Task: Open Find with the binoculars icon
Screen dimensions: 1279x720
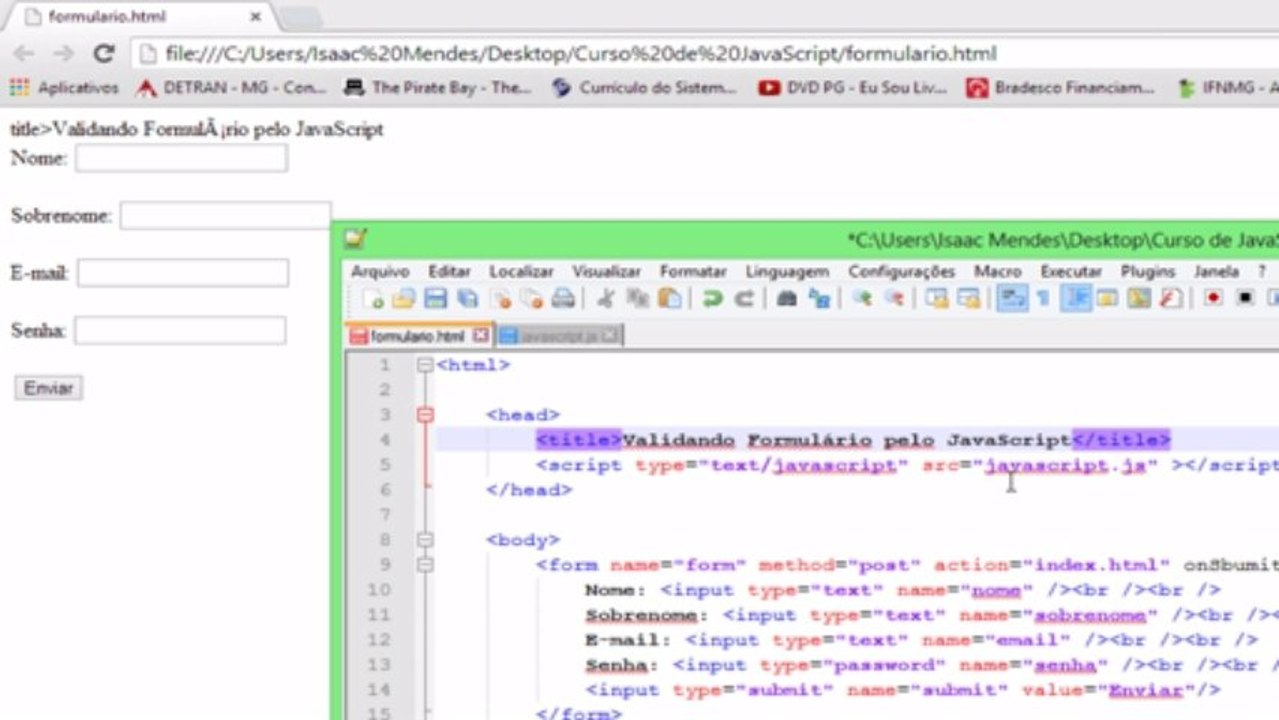Action: pyautogui.click(x=787, y=298)
